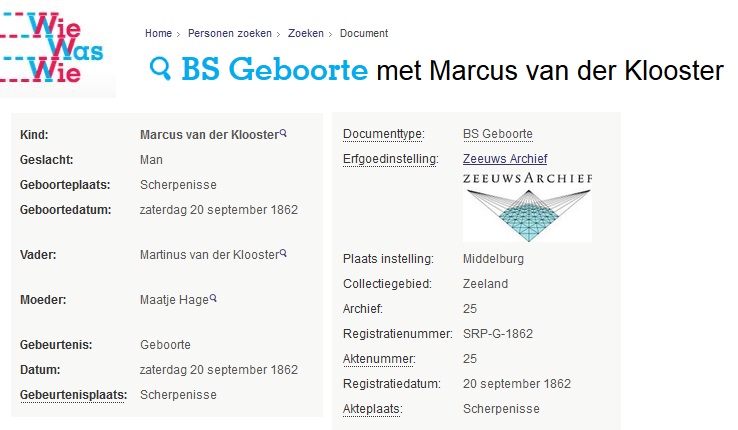This screenshot has height=430, width=738.
Task: Click the father name Martinus van der Klooster
Action: coord(209,255)
